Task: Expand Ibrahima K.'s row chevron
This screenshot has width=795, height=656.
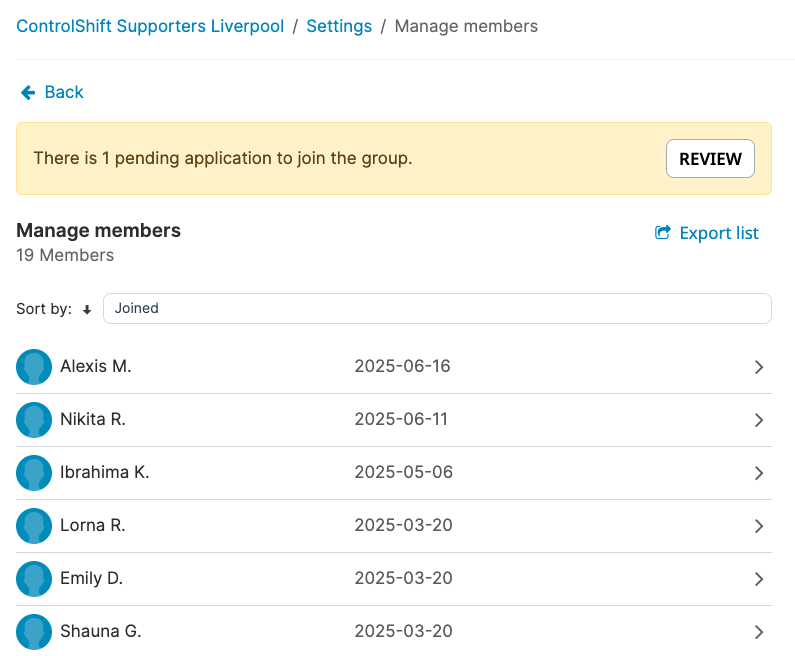Action: (x=759, y=473)
